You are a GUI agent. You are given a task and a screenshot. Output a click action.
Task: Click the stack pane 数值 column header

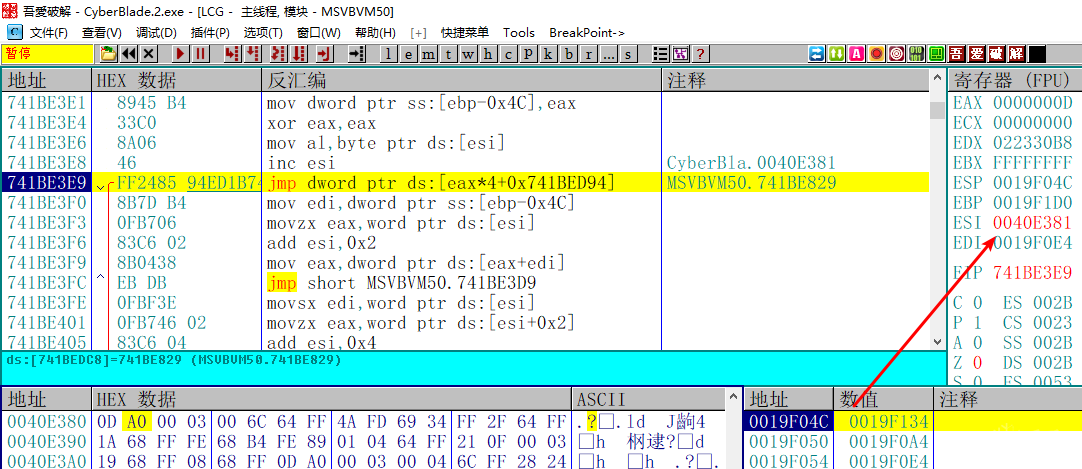883,399
